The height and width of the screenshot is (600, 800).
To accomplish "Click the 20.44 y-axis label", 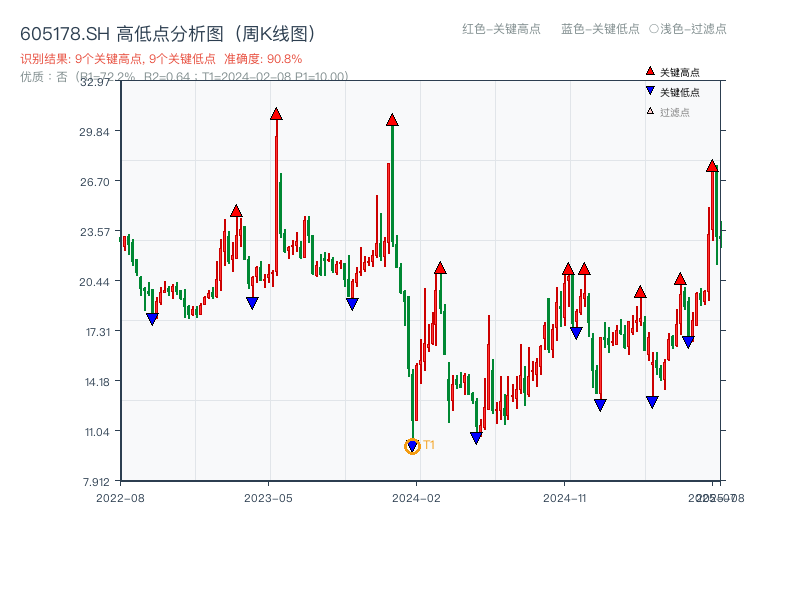I will coord(94,282).
